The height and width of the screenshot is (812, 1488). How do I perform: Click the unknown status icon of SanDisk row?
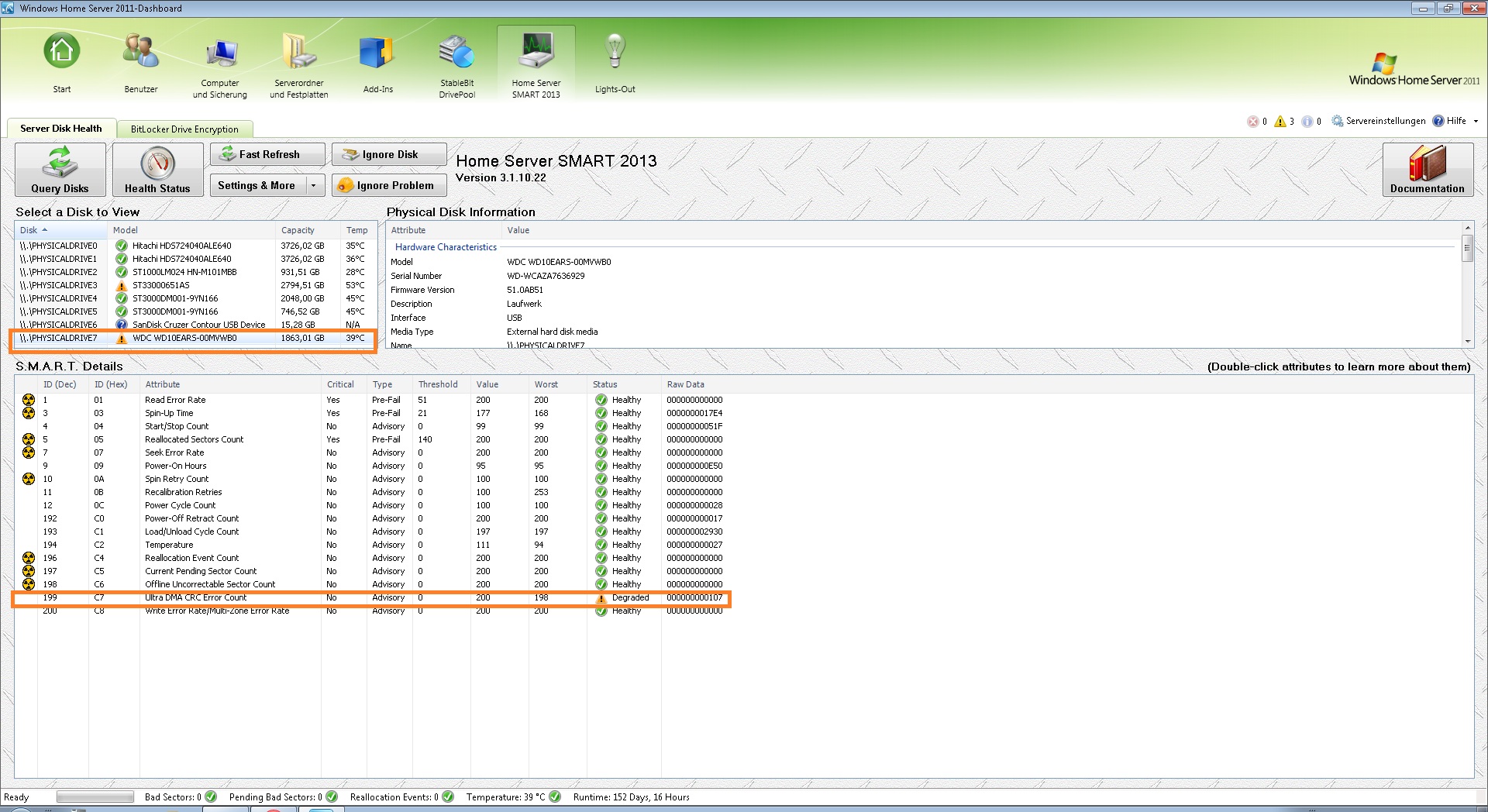[121, 325]
